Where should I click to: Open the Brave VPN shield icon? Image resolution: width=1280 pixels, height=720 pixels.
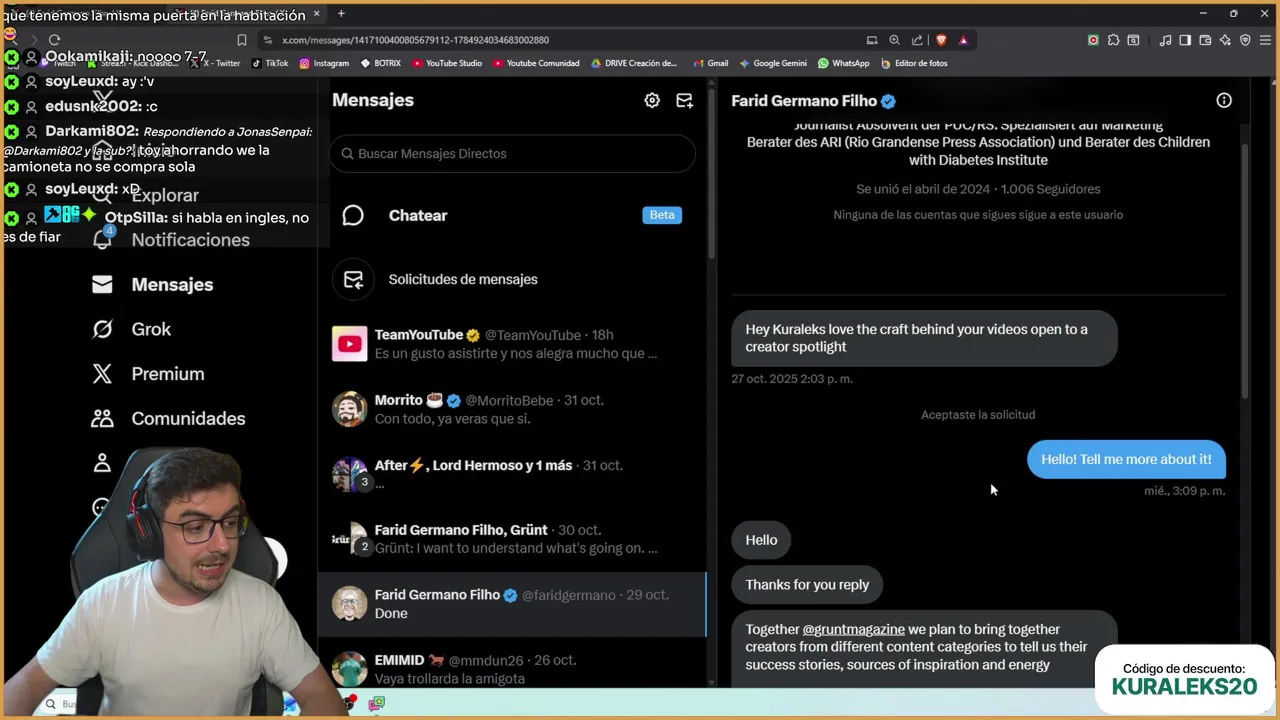coord(1245,40)
